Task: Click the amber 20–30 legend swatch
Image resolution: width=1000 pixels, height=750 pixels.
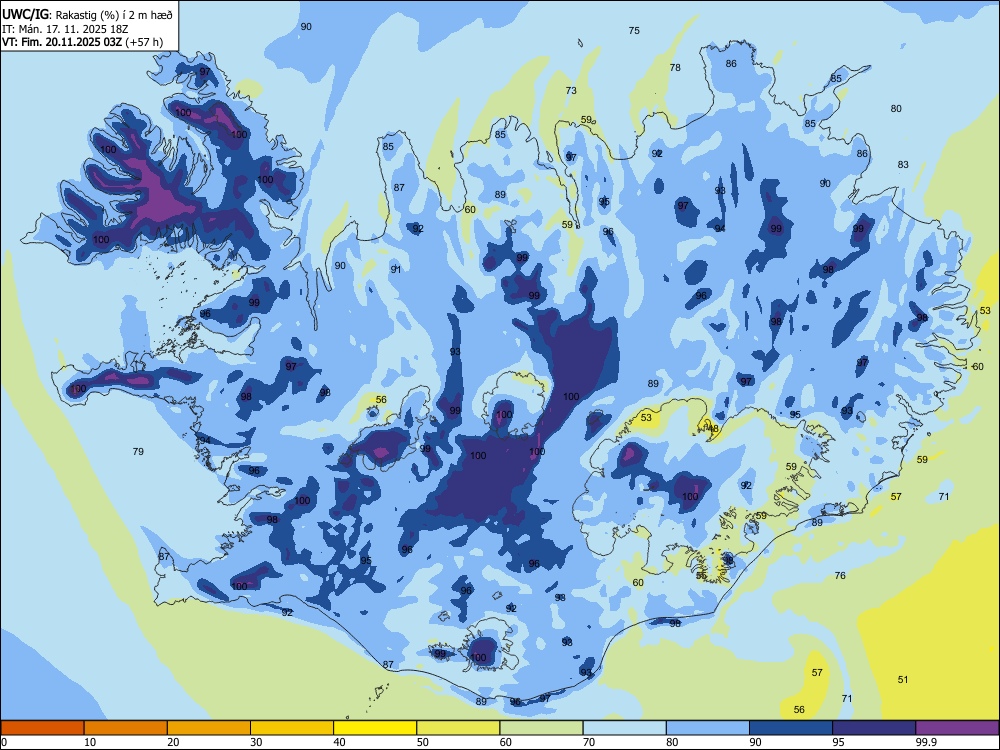Action: [209, 728]
